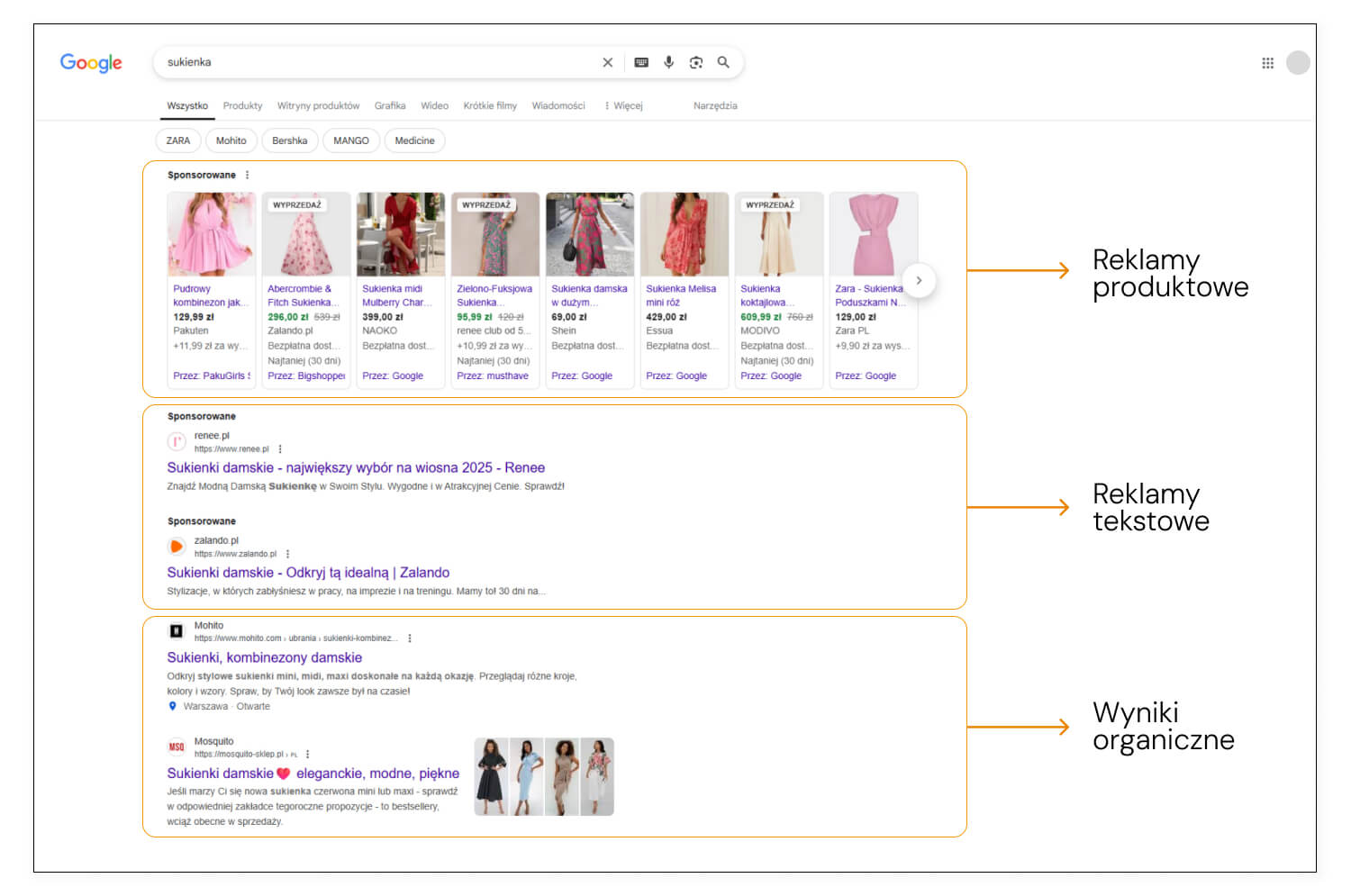This screenshot has width=1351, height=896.
Task: Open three-dot menu next to first Sponsorowane label
Action: point(247,175)
